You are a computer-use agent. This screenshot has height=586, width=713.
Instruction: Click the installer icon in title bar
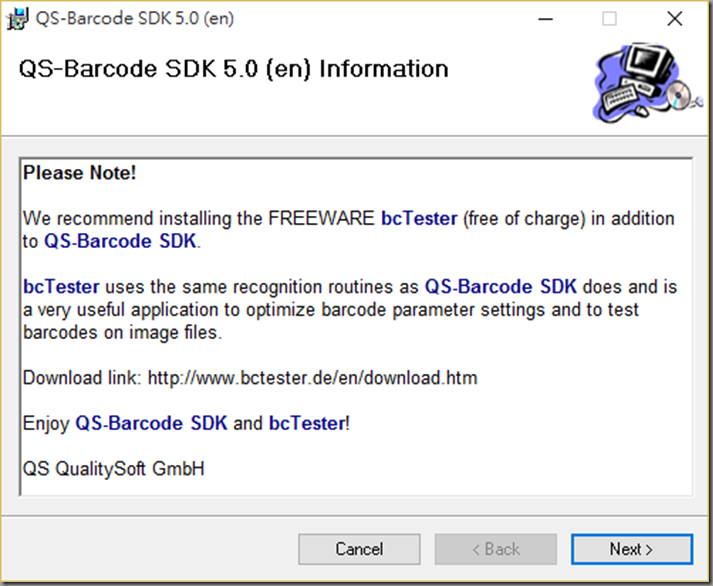coord(17,19)
